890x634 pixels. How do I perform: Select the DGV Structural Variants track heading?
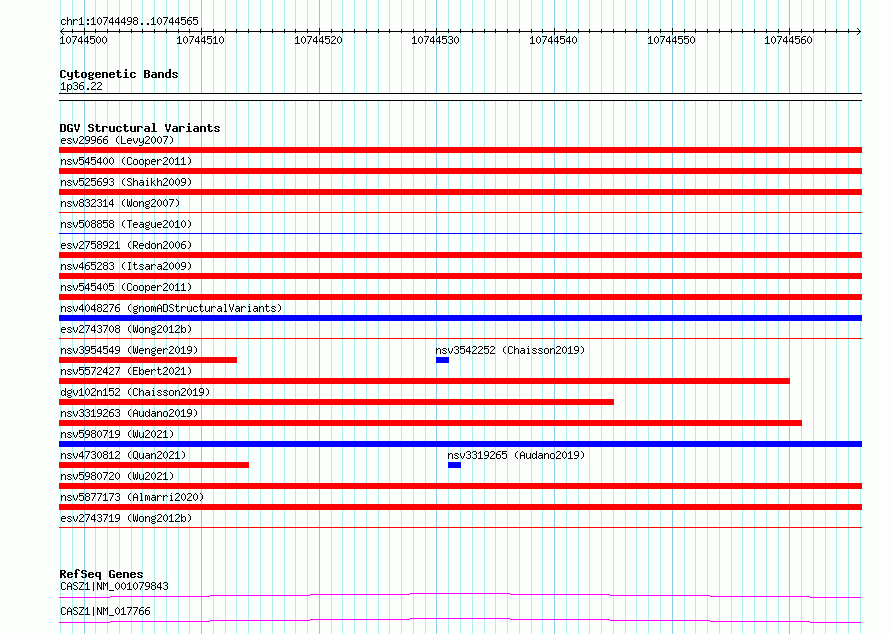(140, 128)
